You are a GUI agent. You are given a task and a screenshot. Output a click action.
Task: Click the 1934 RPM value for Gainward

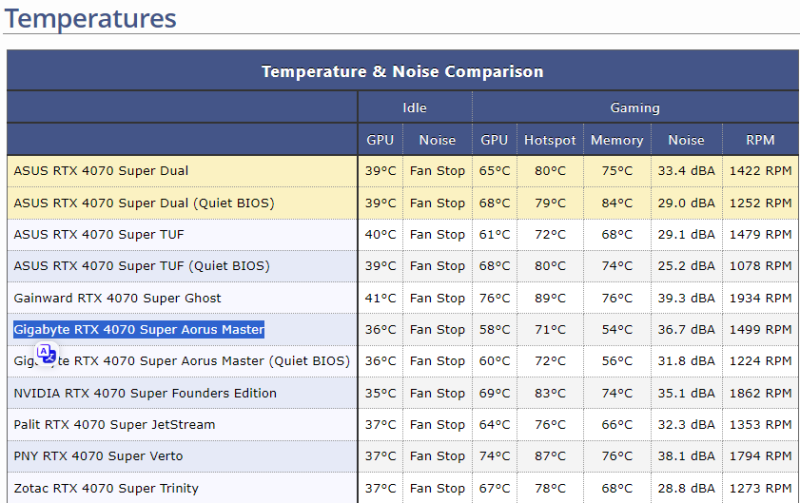[760, 298]
